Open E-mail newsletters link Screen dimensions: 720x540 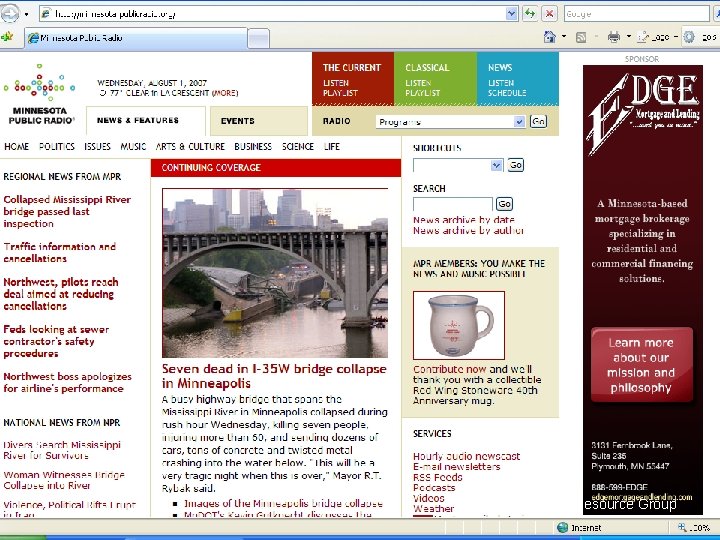point(456,467)
